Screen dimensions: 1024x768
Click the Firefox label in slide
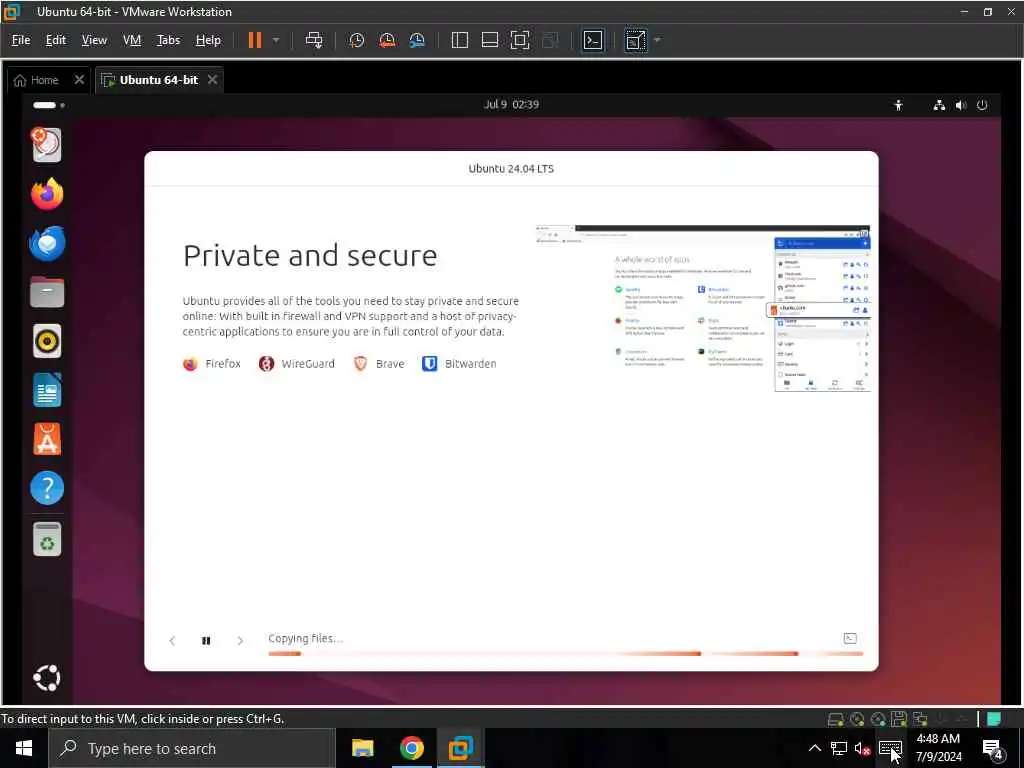click(x=223, y=364)
